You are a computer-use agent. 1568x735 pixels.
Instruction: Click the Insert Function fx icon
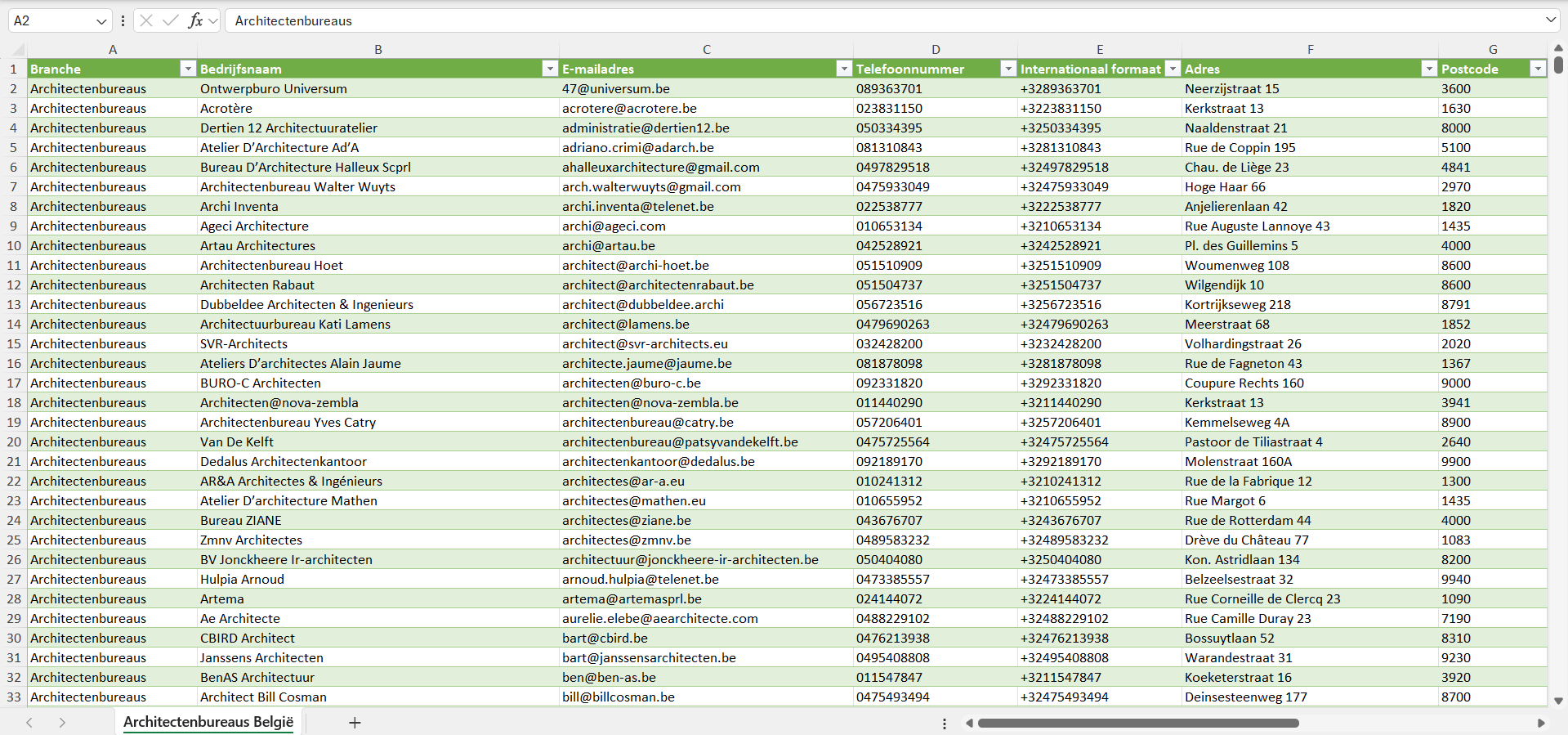pyautogui.click(x=195, y=20)
